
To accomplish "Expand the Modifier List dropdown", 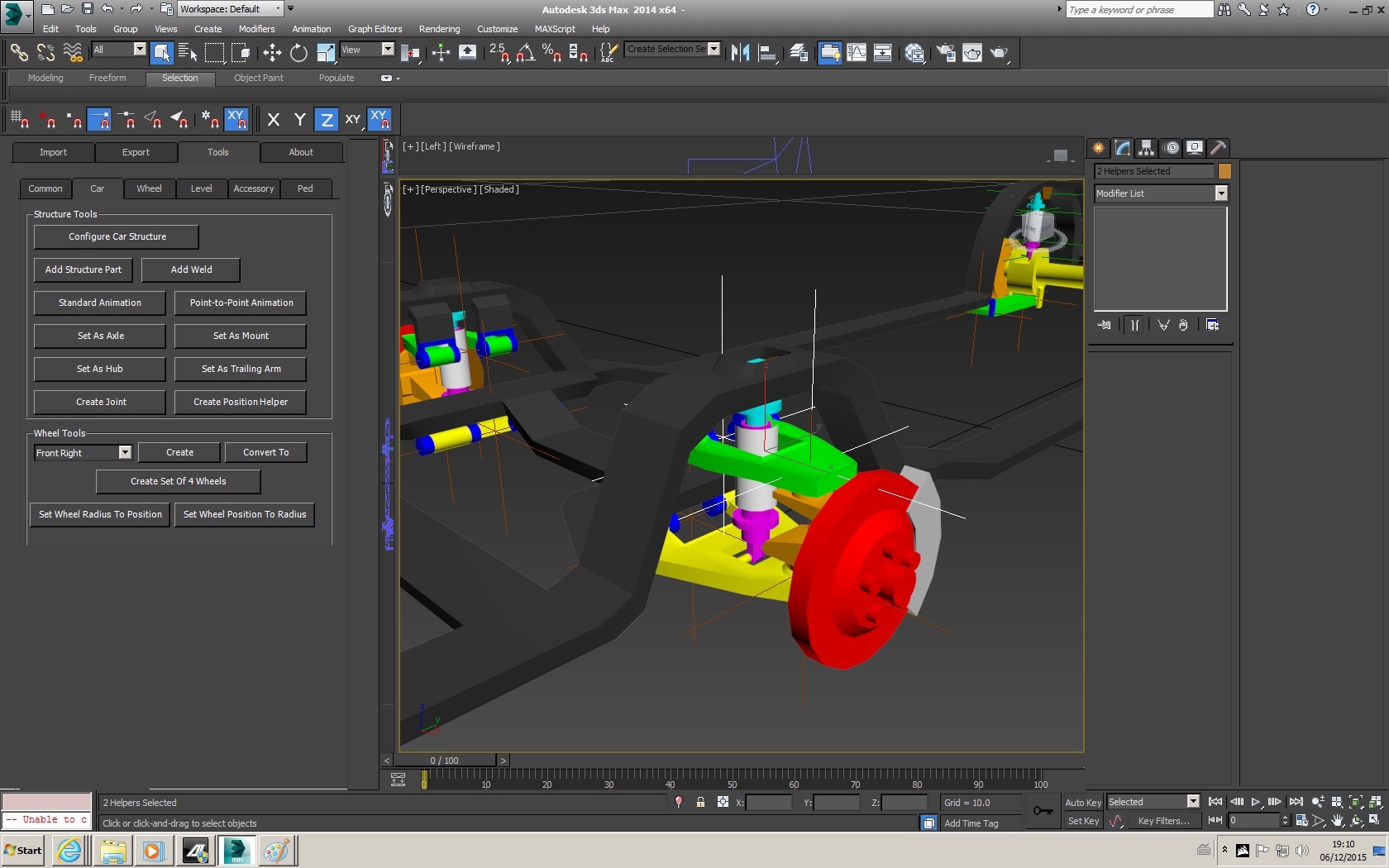I will (1220, 193).
